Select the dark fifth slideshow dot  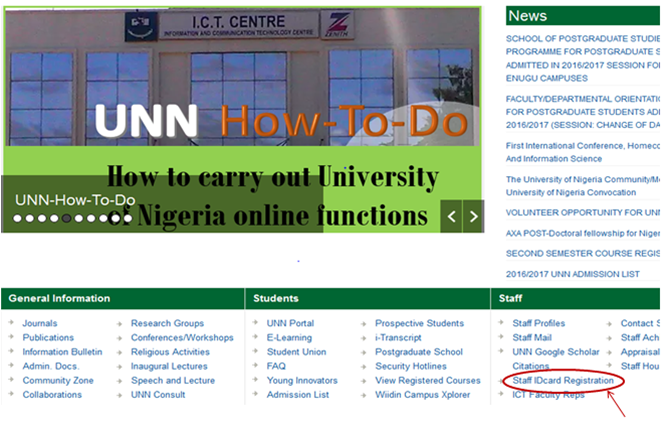[67, 219]
